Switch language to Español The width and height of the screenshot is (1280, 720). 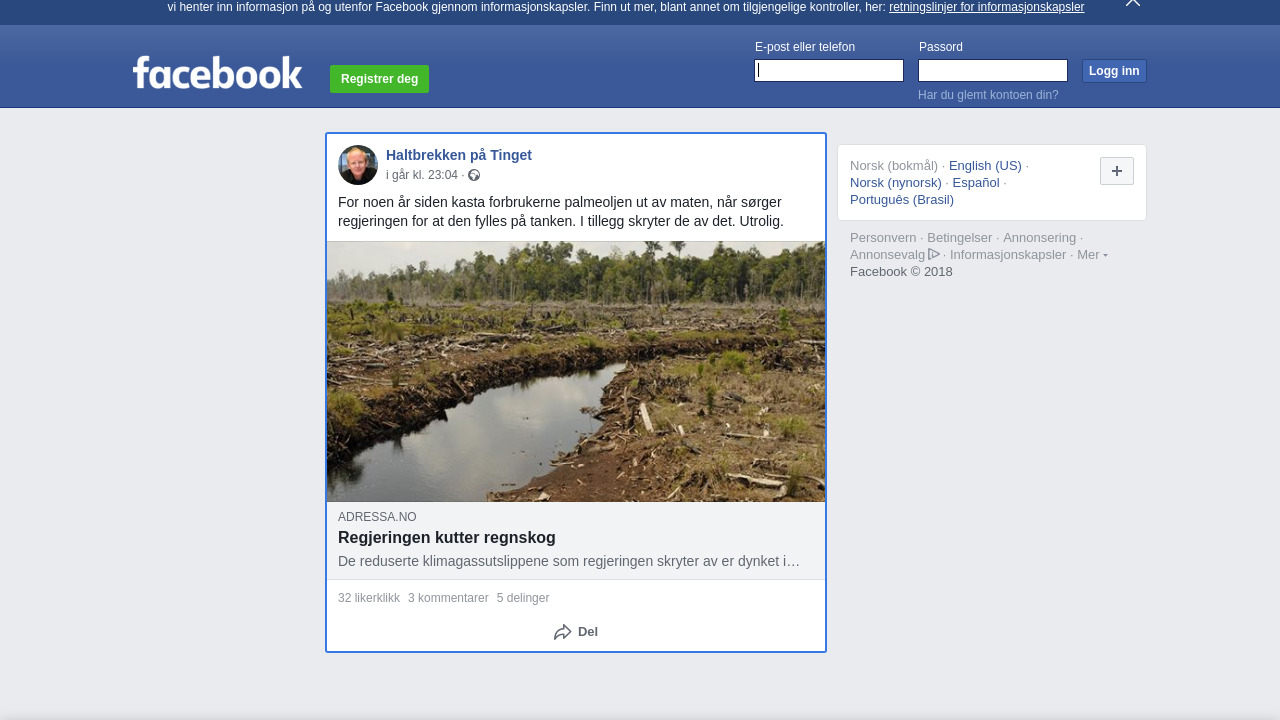point(976,183)
